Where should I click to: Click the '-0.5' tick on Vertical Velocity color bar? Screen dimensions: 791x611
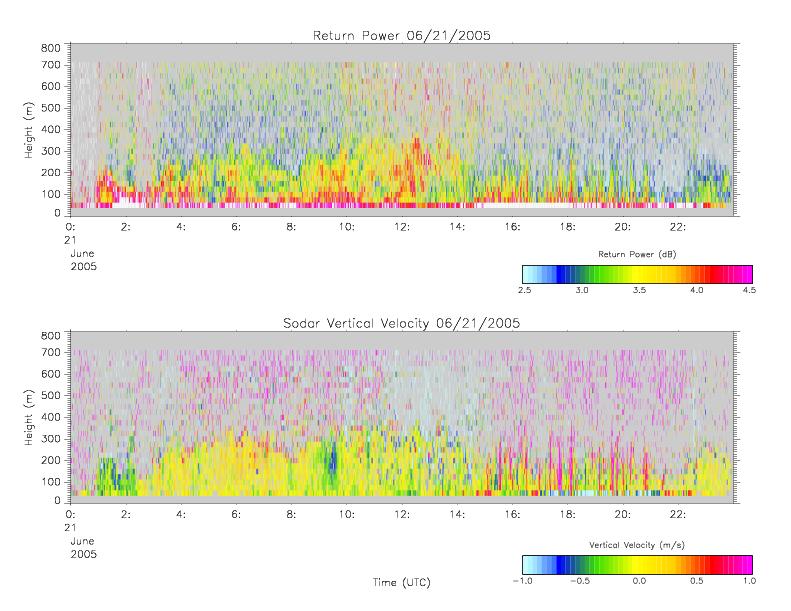[x=580, y=581]
